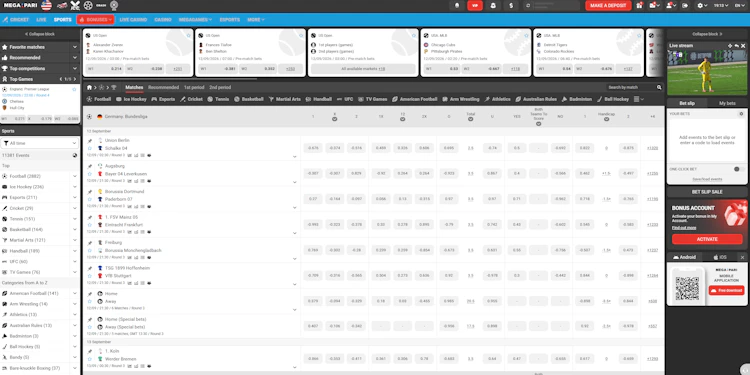Pin the Union Berlin vs Schalke 04 match

click(89, 141)
